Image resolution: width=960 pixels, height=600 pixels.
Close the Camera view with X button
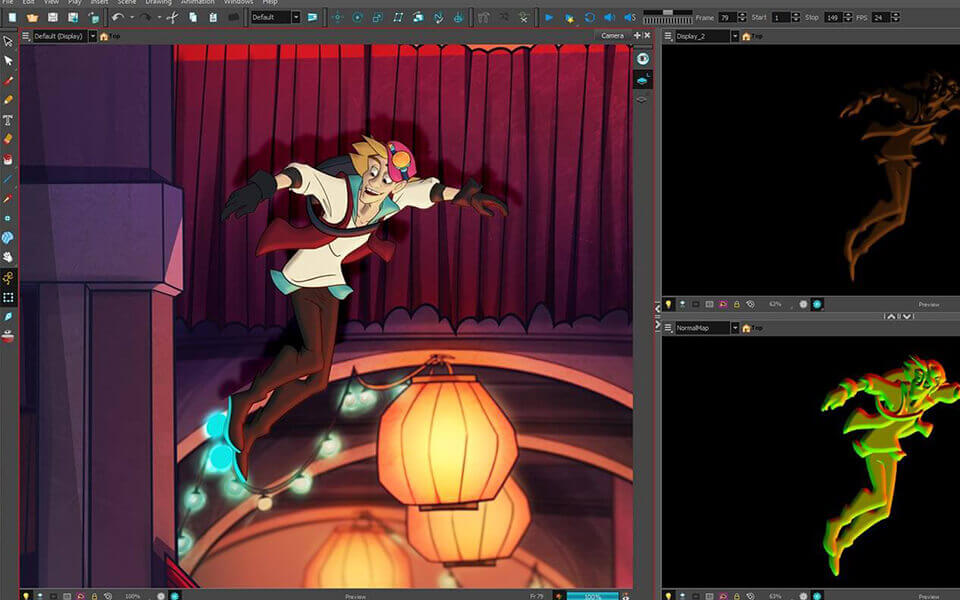pos(647,36)
